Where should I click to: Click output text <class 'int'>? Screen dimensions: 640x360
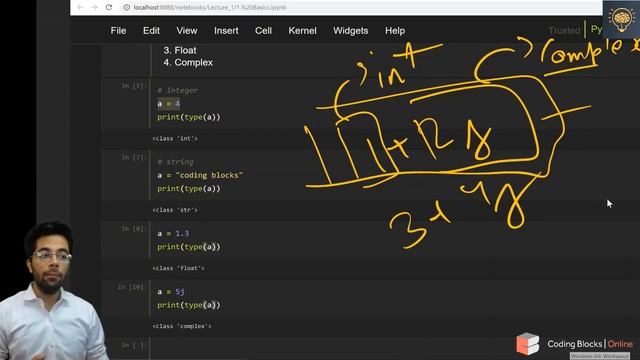[x=175, y=139]
